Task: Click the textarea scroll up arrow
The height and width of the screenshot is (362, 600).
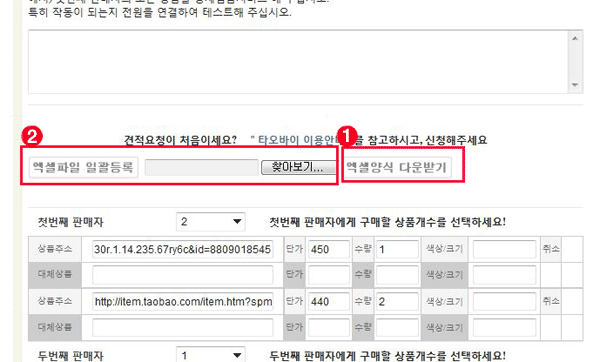Action: [x=575, y=38]
